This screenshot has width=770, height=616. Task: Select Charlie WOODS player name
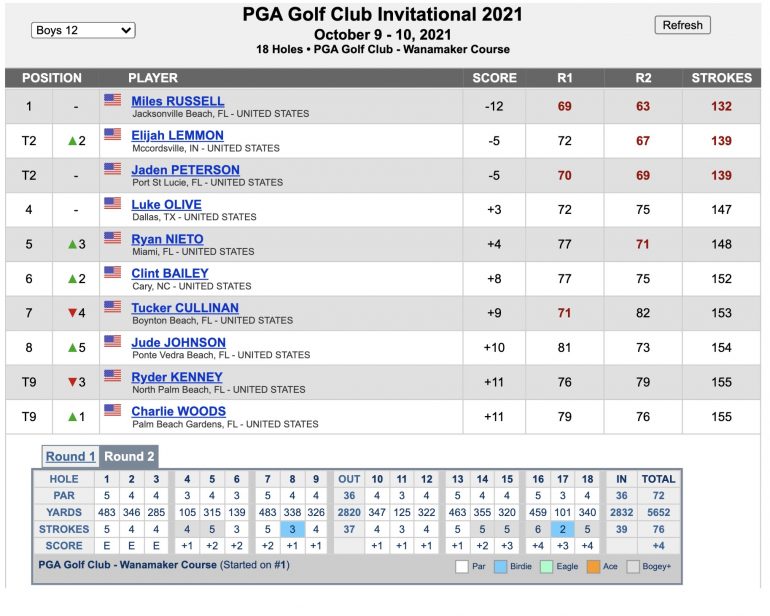(179, 412)
